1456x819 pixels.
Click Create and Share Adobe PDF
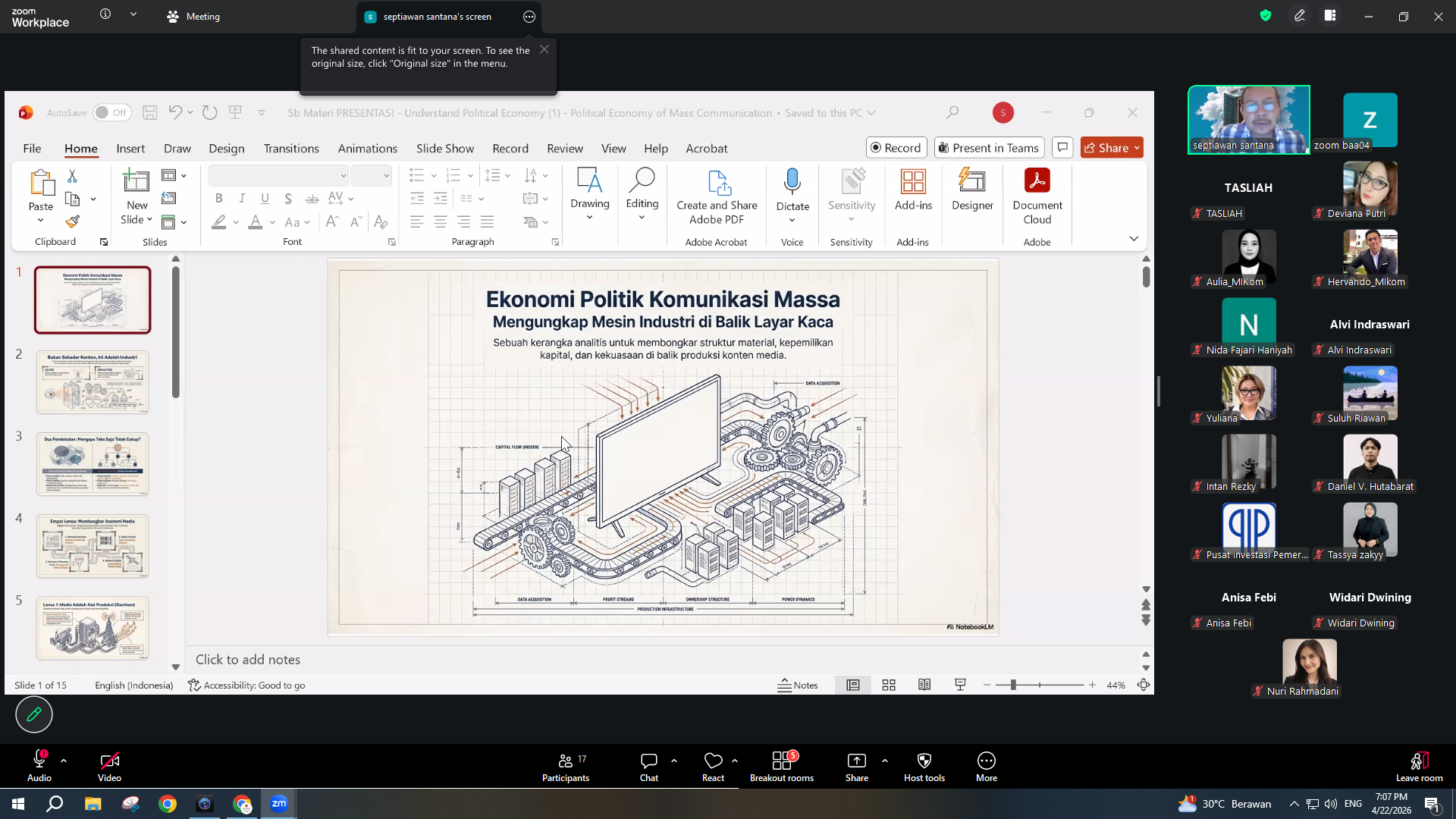coord(717,197)
